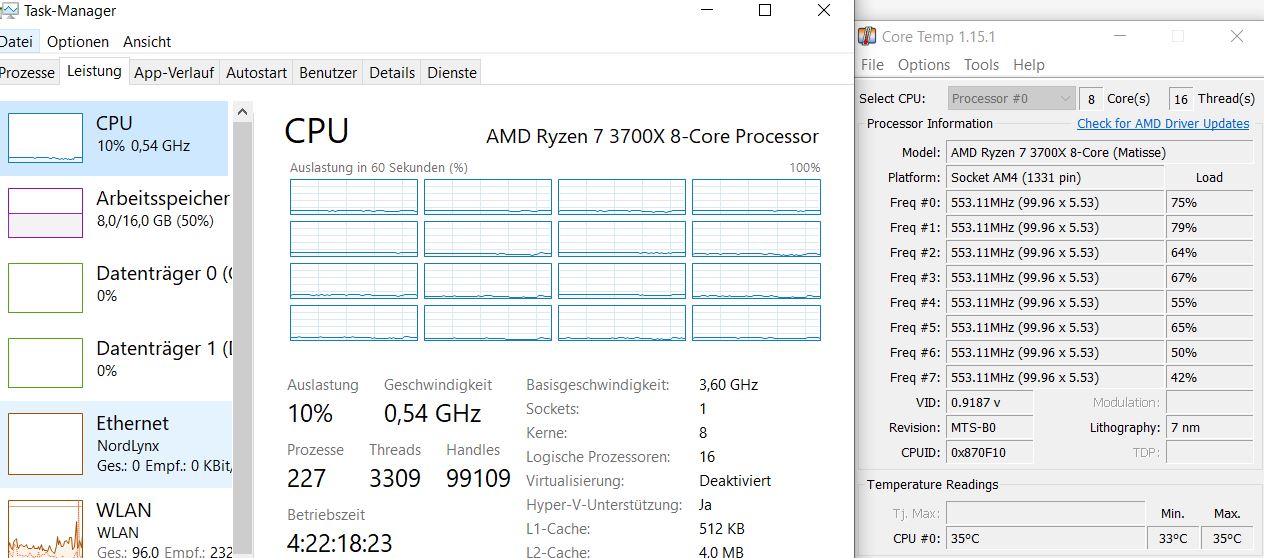Click the Lithography value 7 nm
The image size is (1264, 558).
pos(1209,427)
